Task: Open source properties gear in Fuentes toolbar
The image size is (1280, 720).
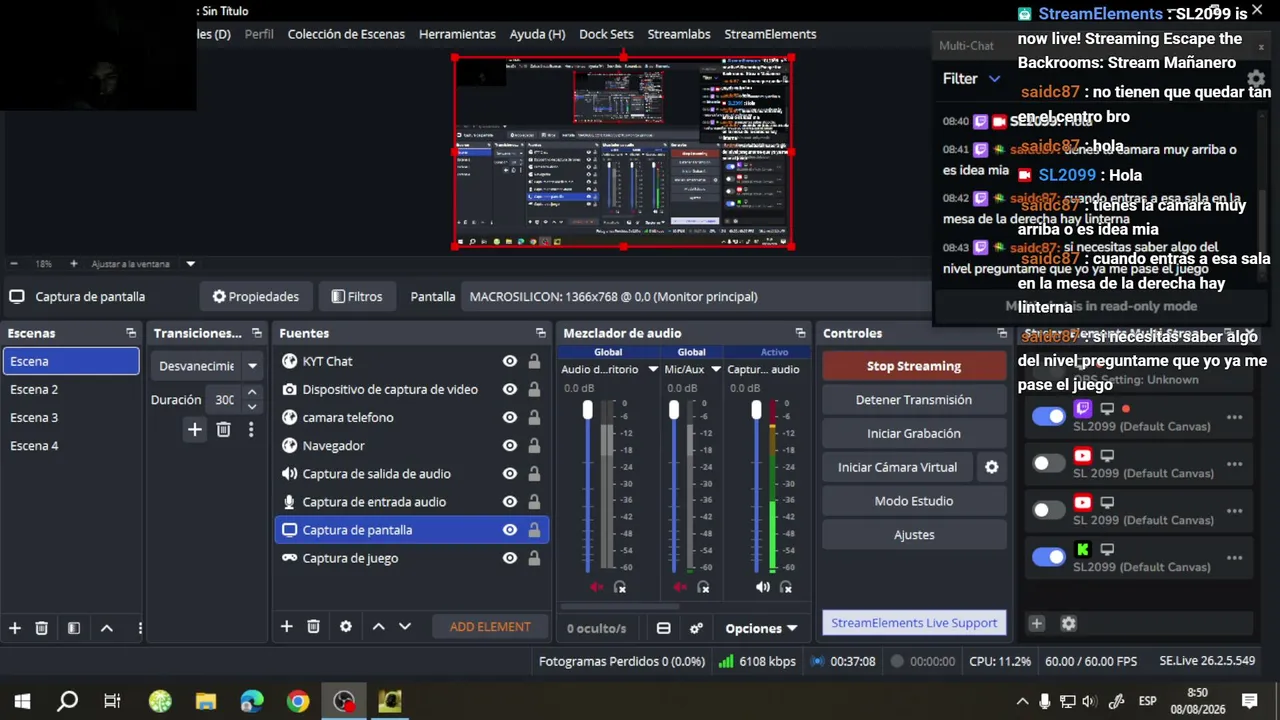Action: pos(346,626)
